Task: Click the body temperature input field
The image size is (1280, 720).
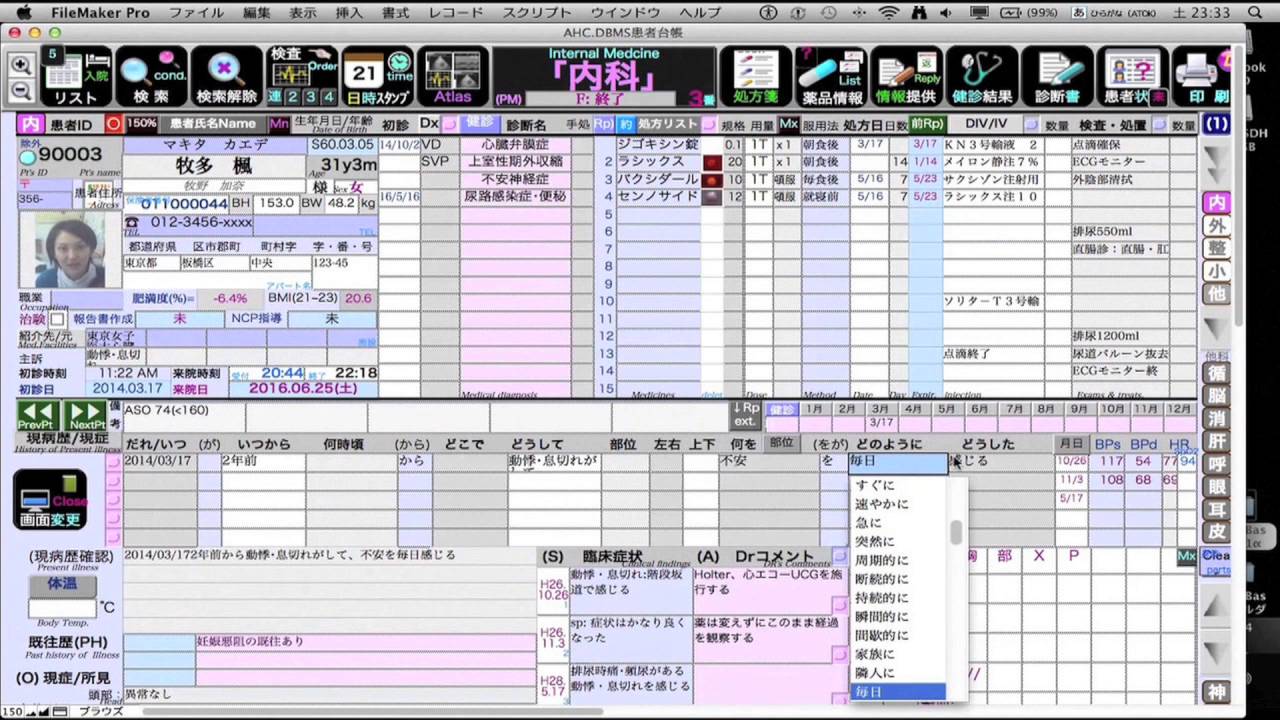Action: pyautogui.click(x=61, y=608)
